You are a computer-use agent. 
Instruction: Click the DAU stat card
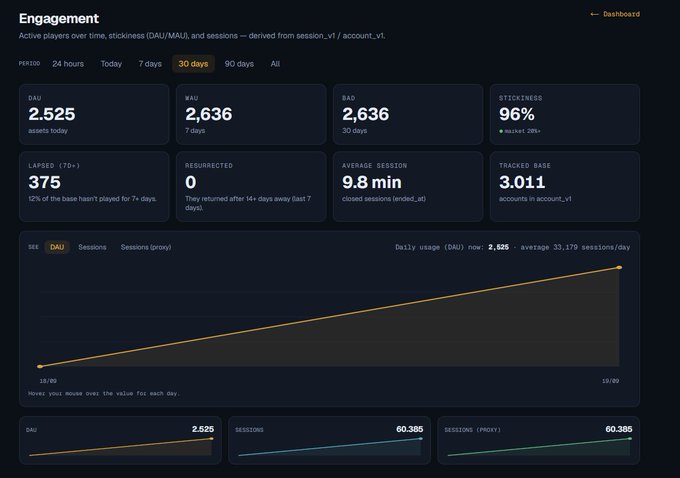coord(94,115)
